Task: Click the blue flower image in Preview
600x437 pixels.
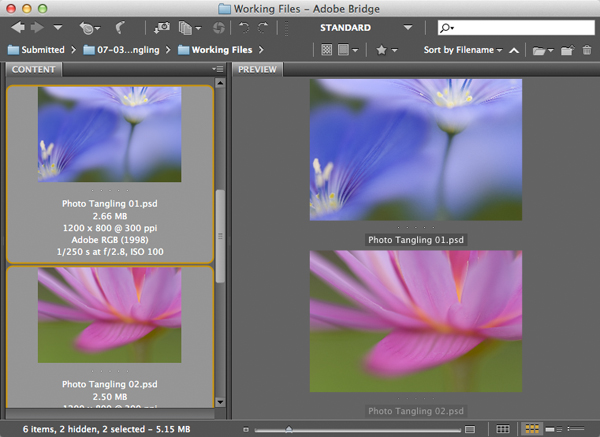Action: click(416, 150)
